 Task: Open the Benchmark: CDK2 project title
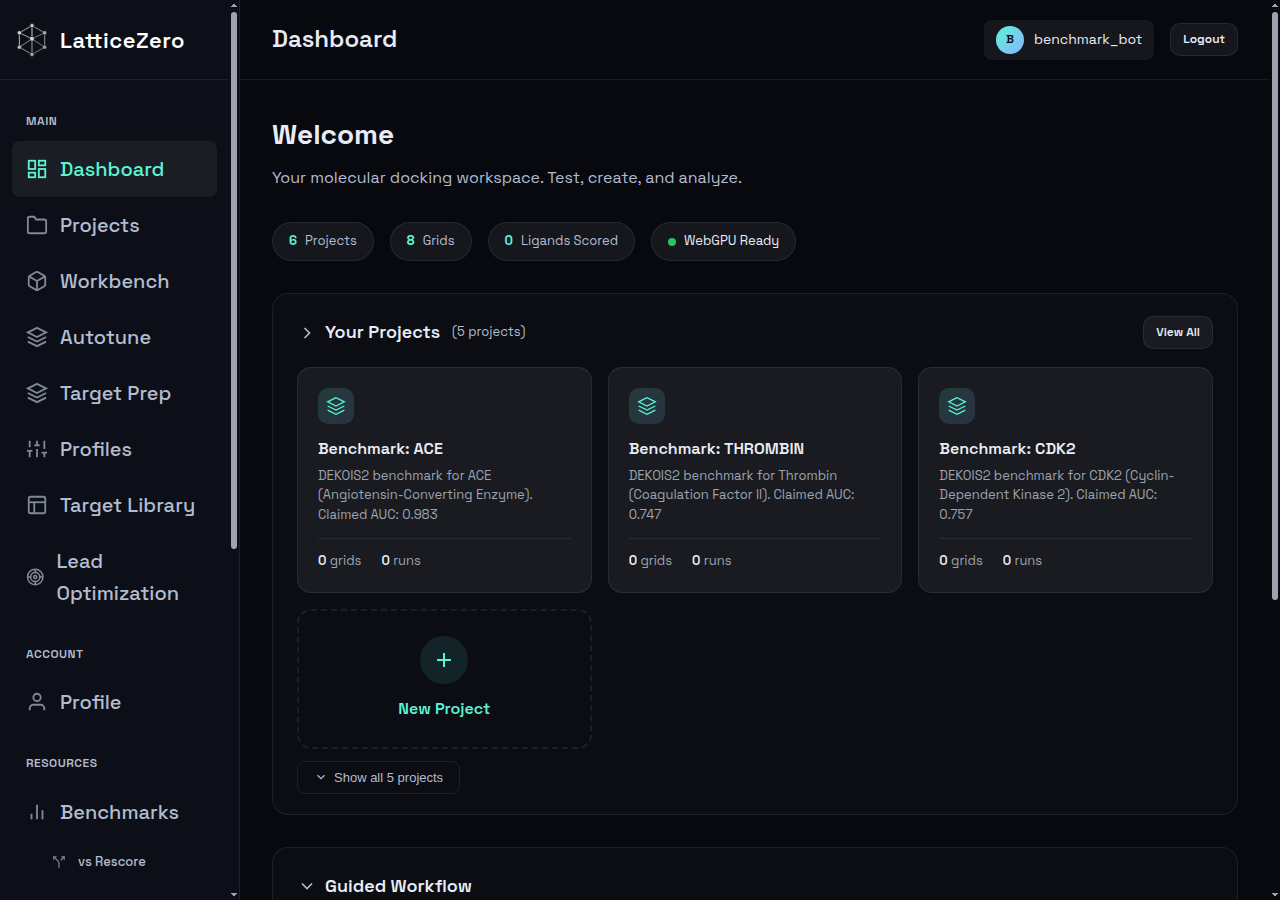click(x=1007, y=449)
